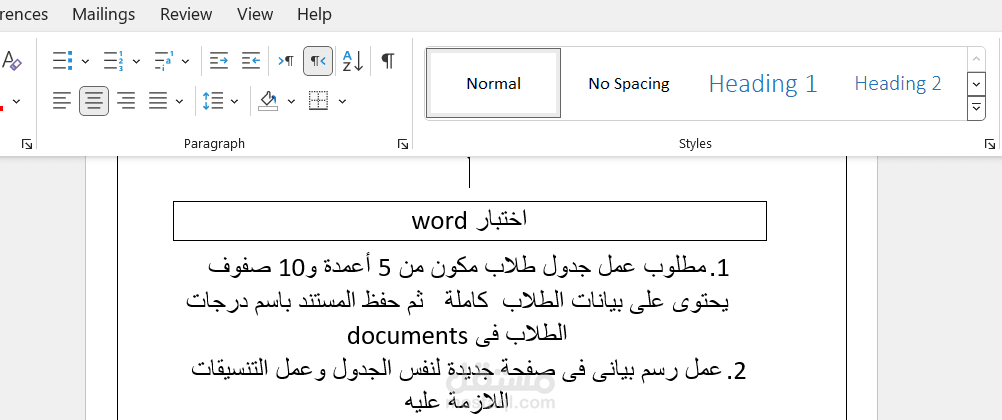Open the View tab
The height and width of the screenshot is (420, 1002).
click(255, 14)
